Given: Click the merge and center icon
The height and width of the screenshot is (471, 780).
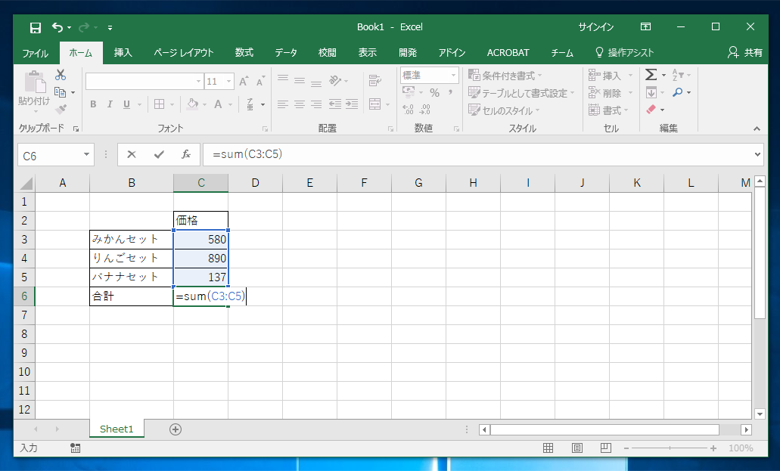Looking at the screenshot, I should (x=375, y=104).
